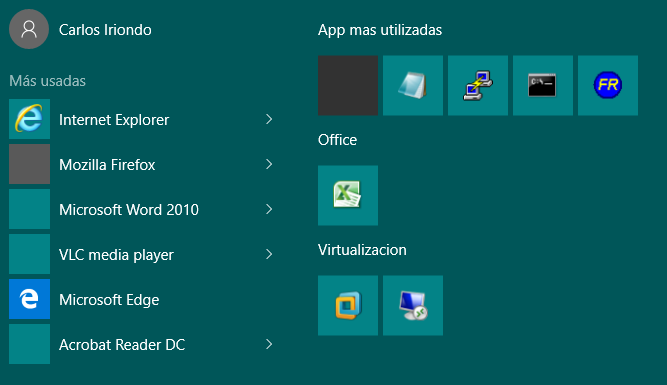Click the Mozilla Firefox gray icon placeholder
This screenshot has width=667, height=385.
tap(29, 164)
